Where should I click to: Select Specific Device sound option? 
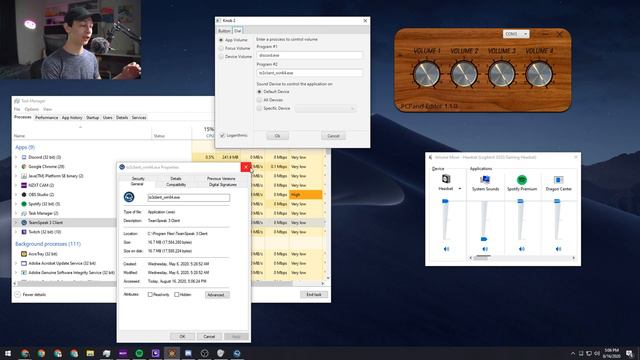point(259,108)
